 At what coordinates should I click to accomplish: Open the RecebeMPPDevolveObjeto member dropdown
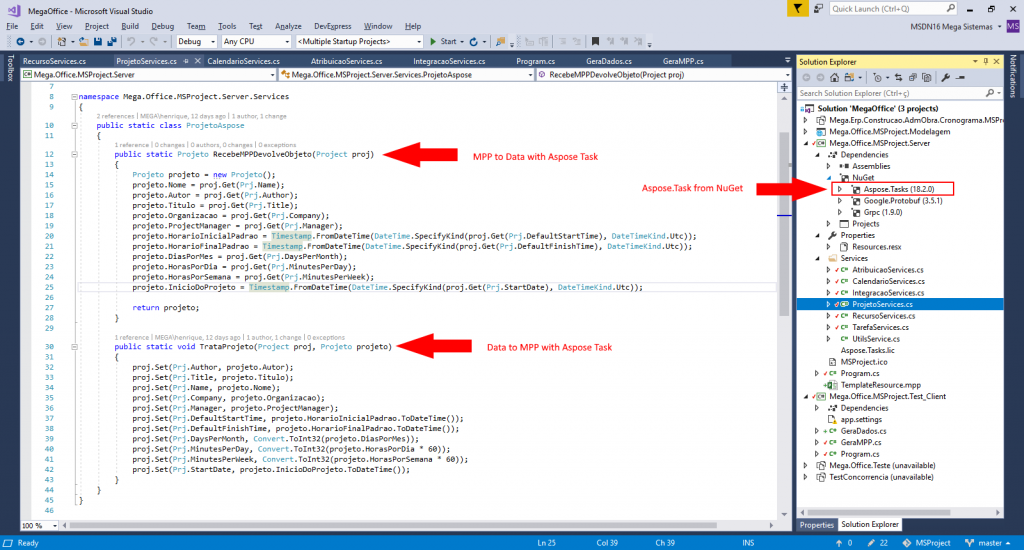click(664, 75)
